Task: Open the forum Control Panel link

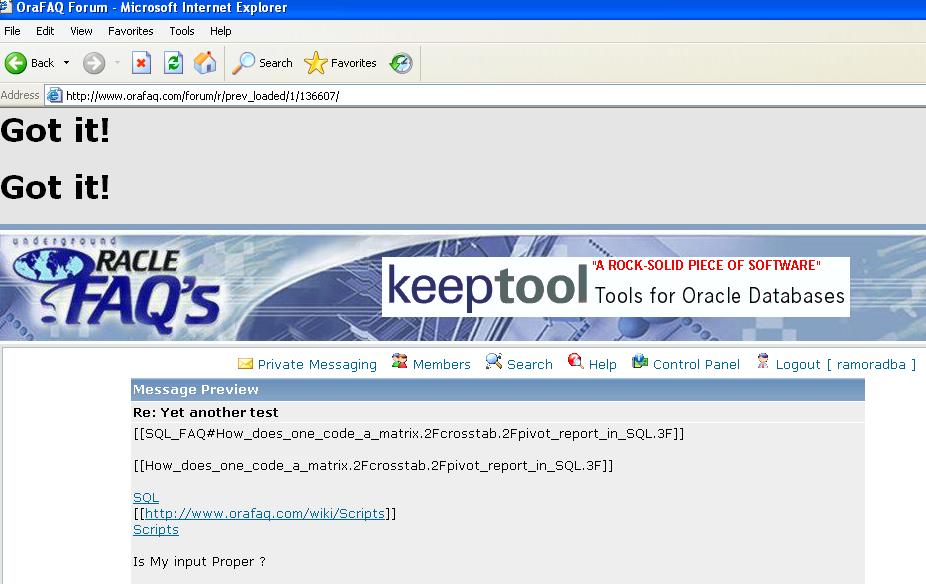Action: (x=696, y=364)
